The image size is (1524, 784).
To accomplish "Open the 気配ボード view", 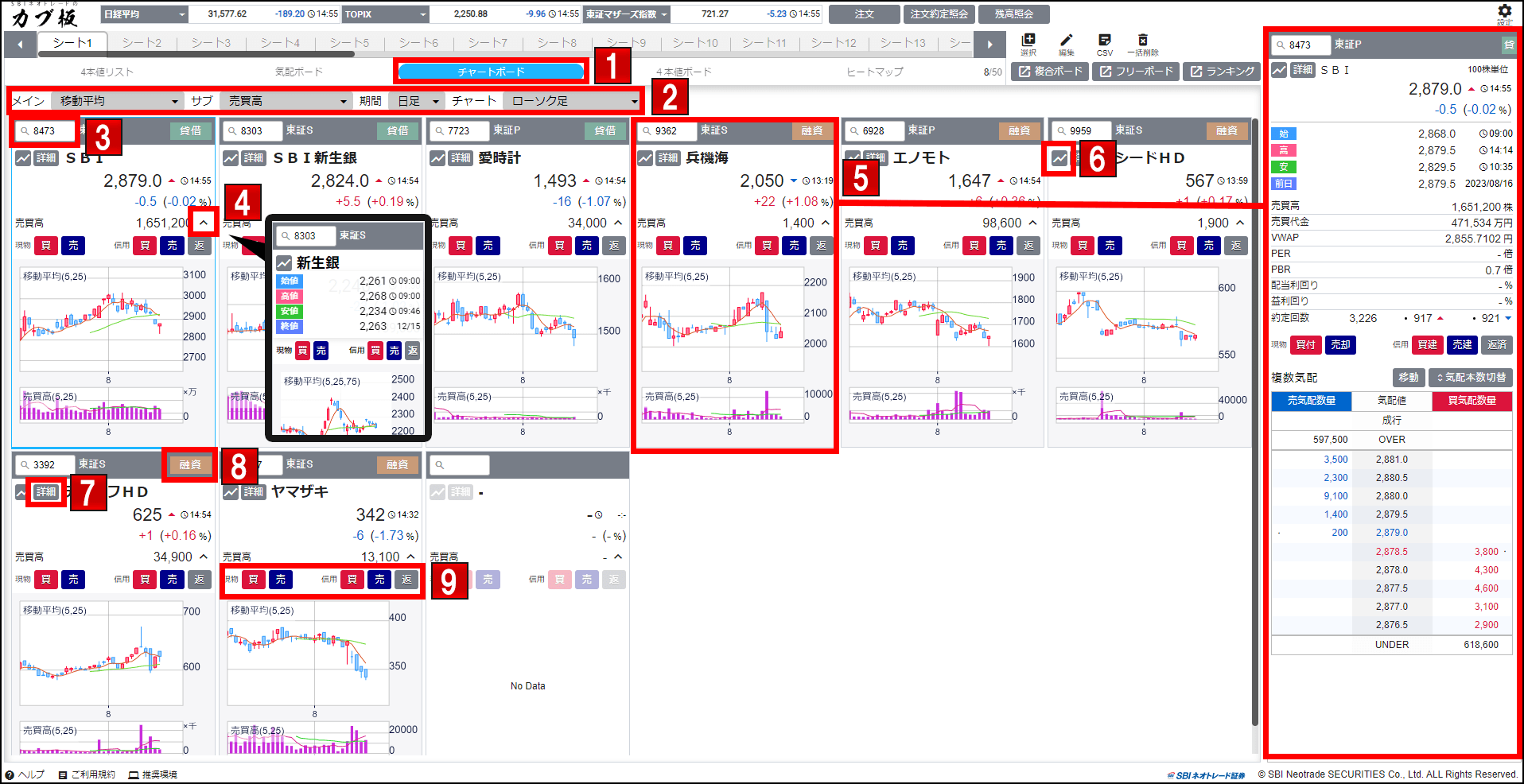I will point(299,72).
